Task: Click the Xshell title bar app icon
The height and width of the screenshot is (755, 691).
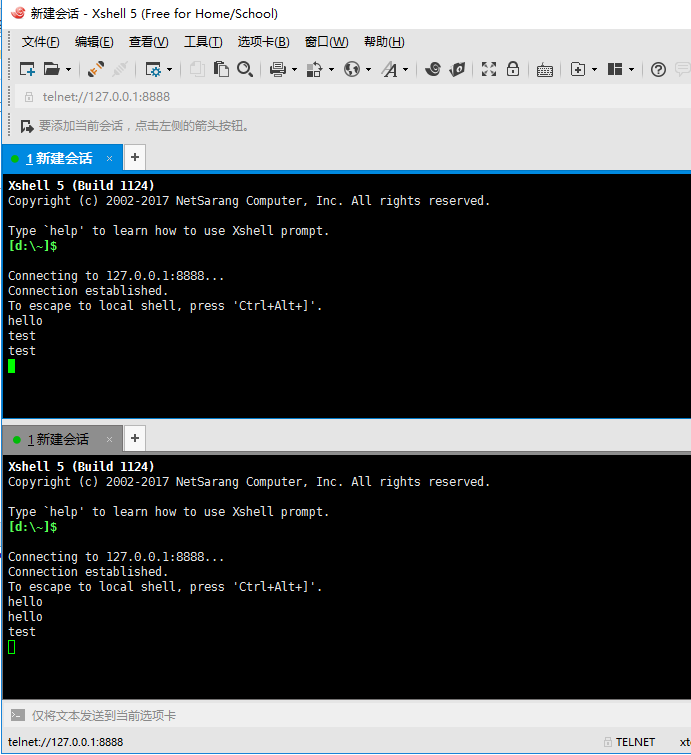Action: click(18, 13)
